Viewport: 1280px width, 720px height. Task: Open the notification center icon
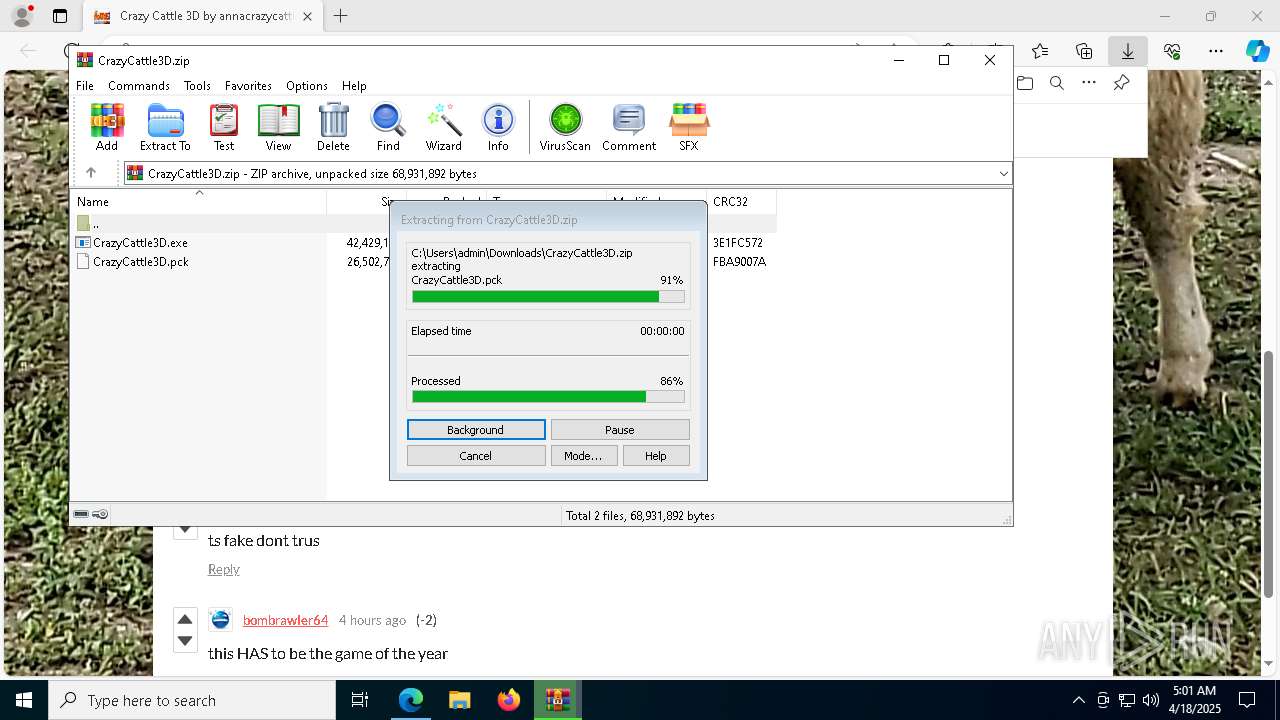[1247, 700]
